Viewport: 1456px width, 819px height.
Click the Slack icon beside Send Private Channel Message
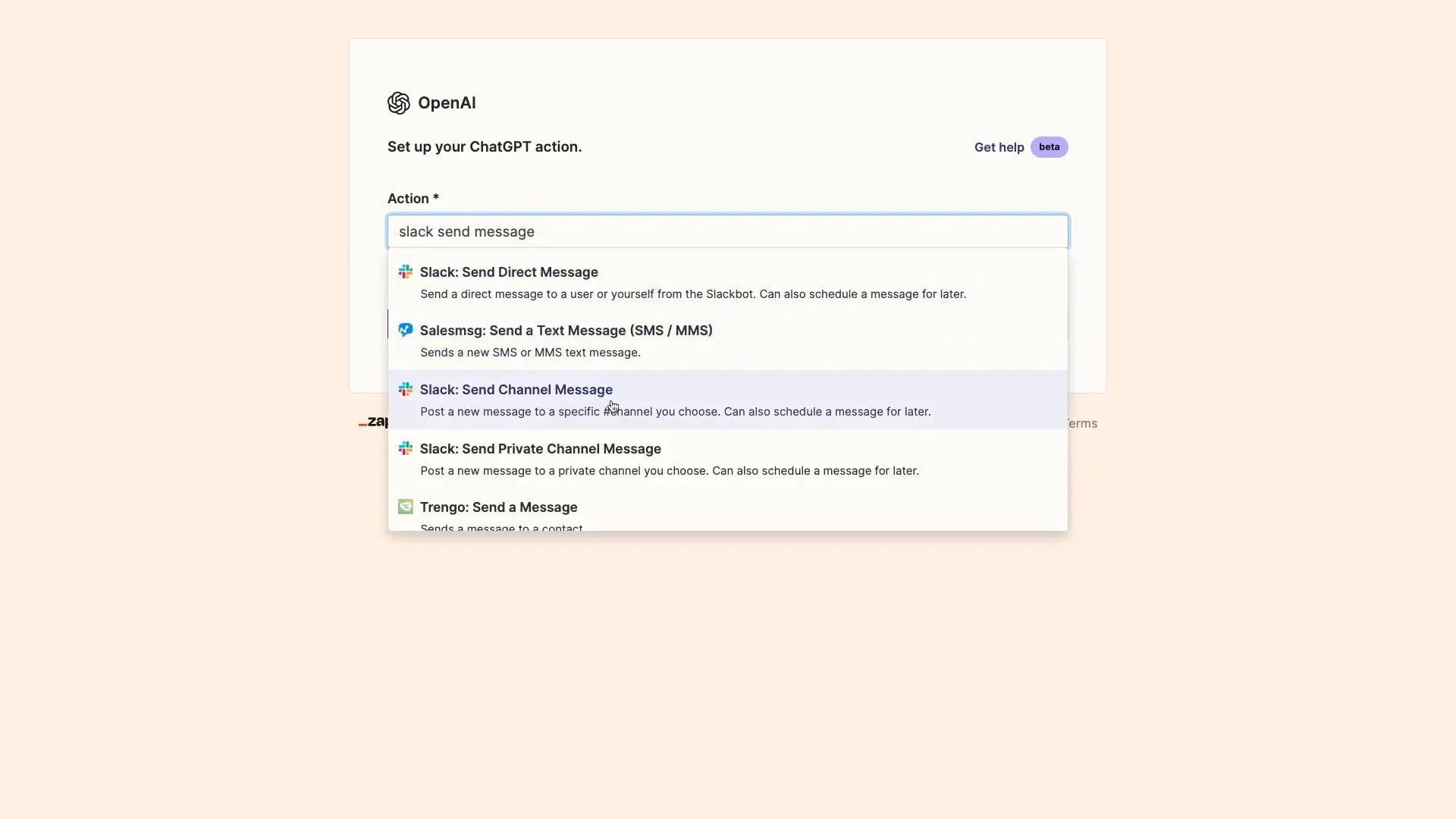[406, 448]
